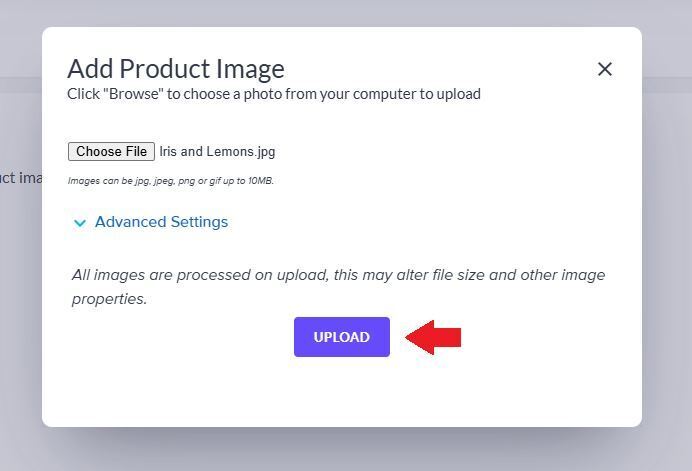Click the word UPLOAD on the button
The height and width of the screenshot is (471, 692).
click(342, 337)
